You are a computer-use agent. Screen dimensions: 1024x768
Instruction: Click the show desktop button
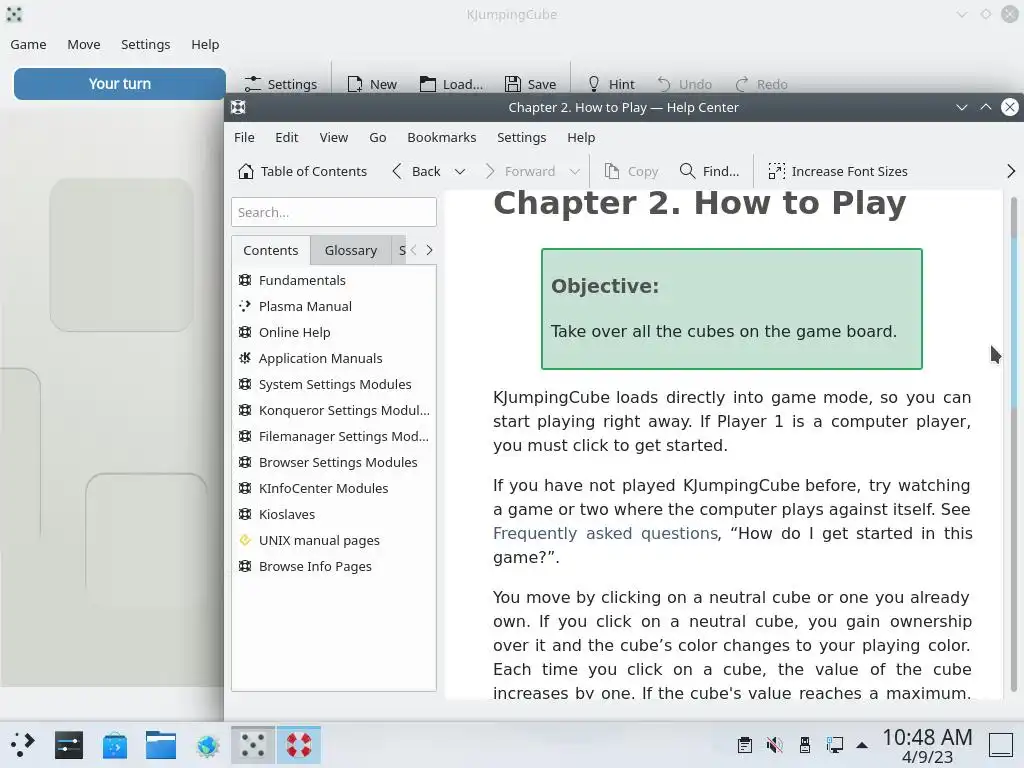click(1000, 744)
